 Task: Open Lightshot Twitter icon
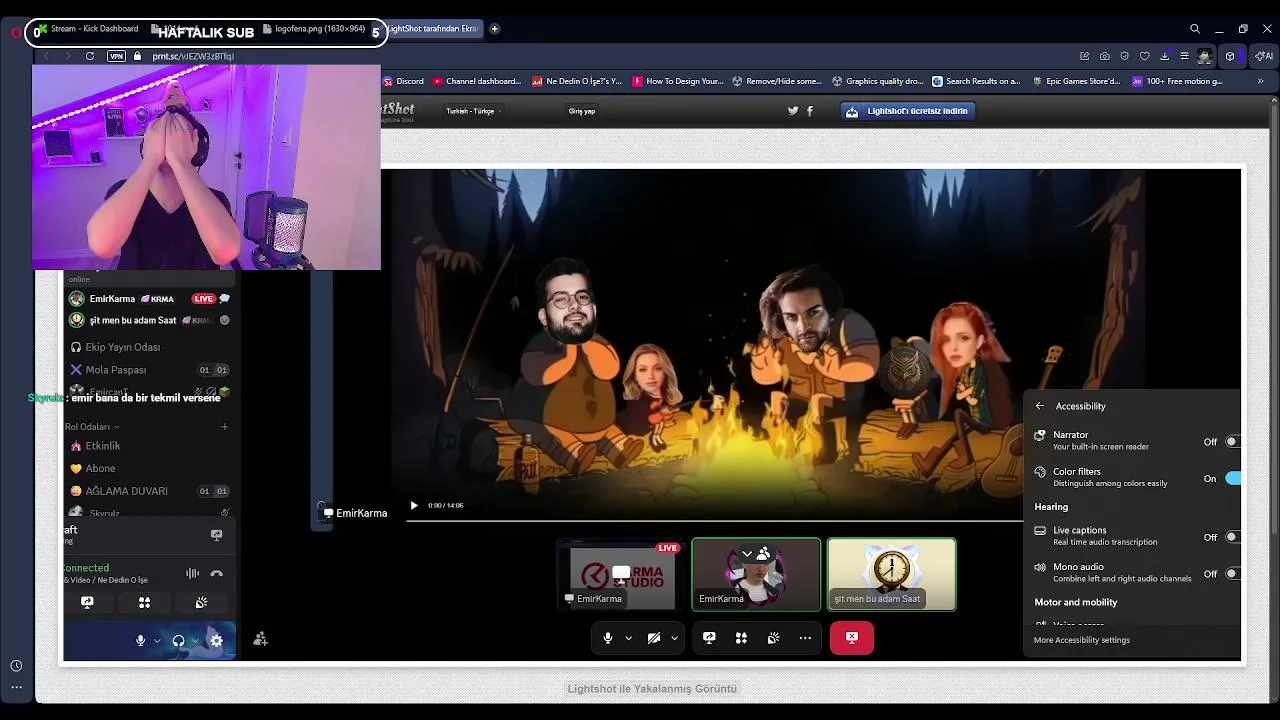[793, 111]
